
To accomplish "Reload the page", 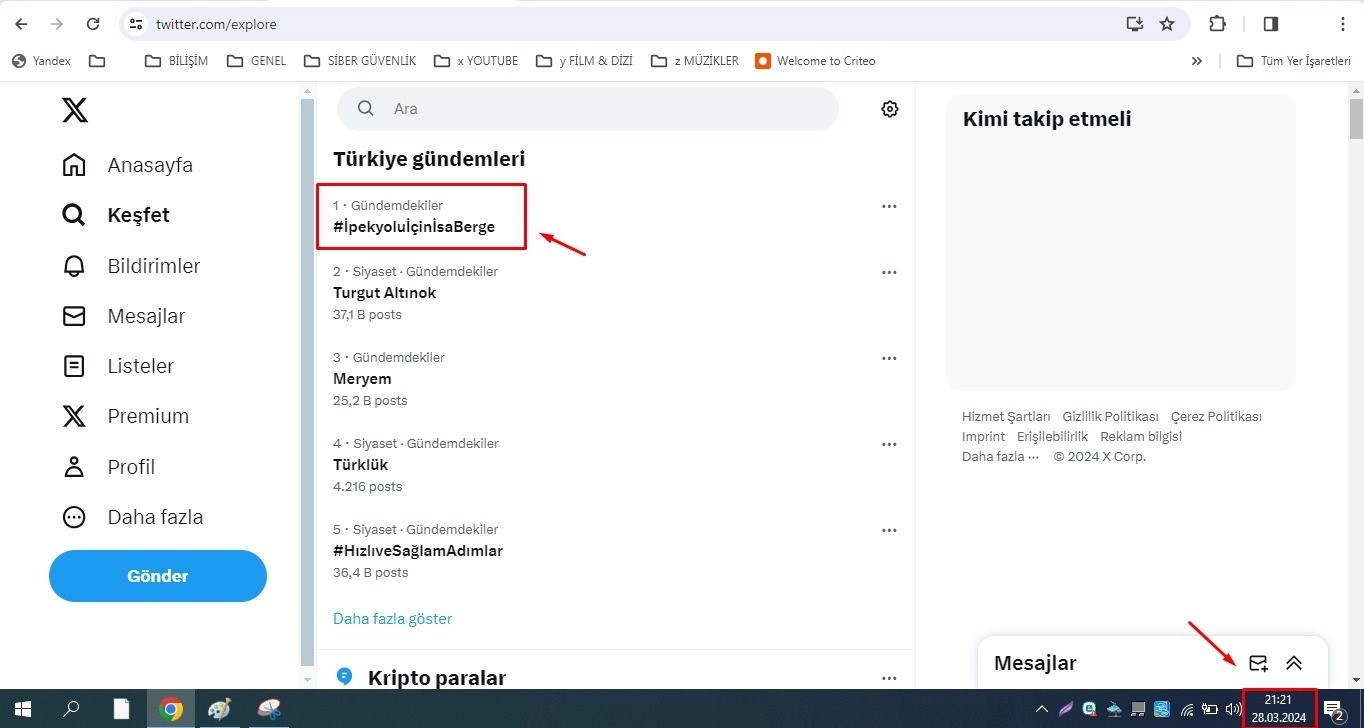I will coord(93,24).
